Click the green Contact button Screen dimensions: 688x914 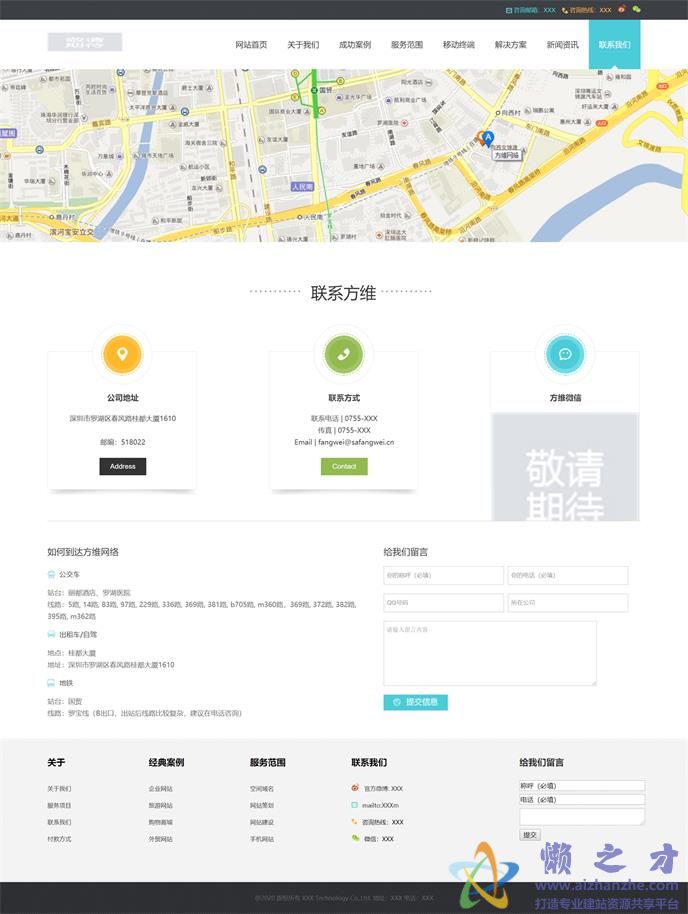(344, 466)
